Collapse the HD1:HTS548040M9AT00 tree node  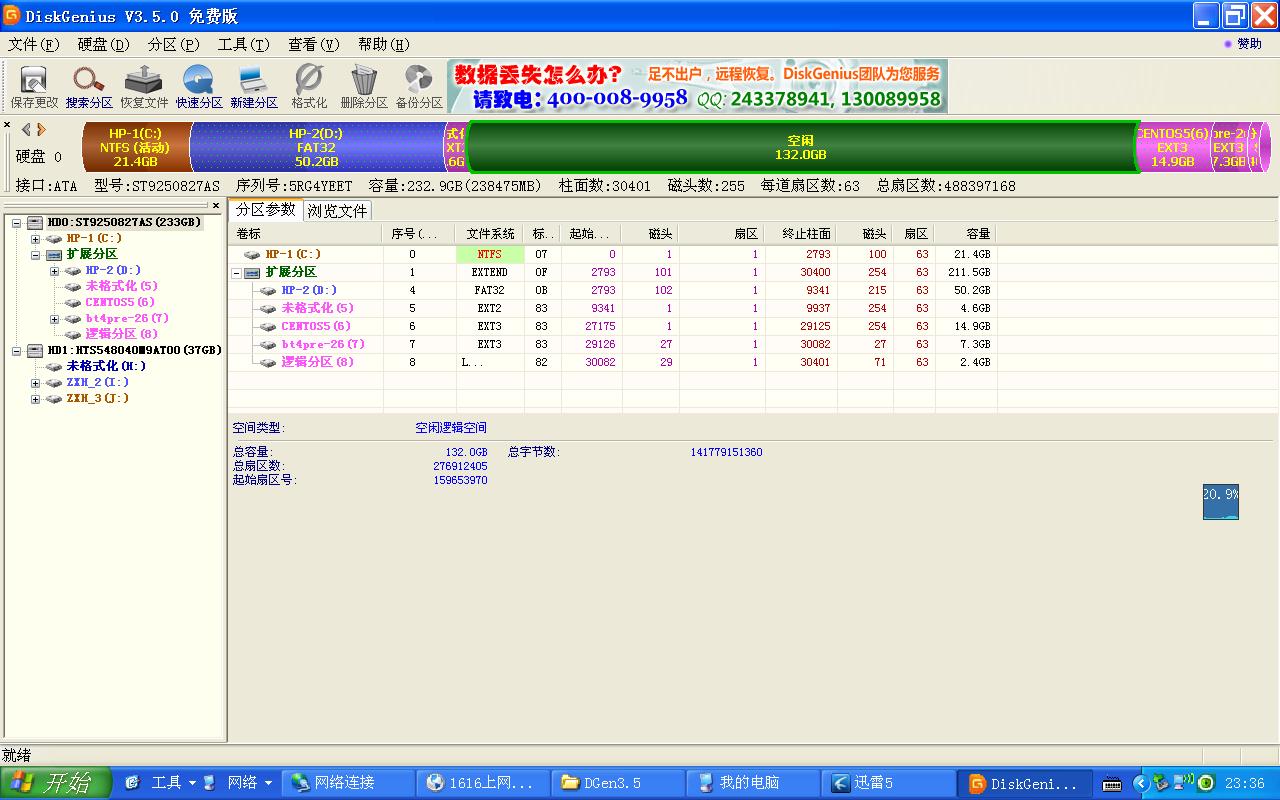tap(18, 351)
